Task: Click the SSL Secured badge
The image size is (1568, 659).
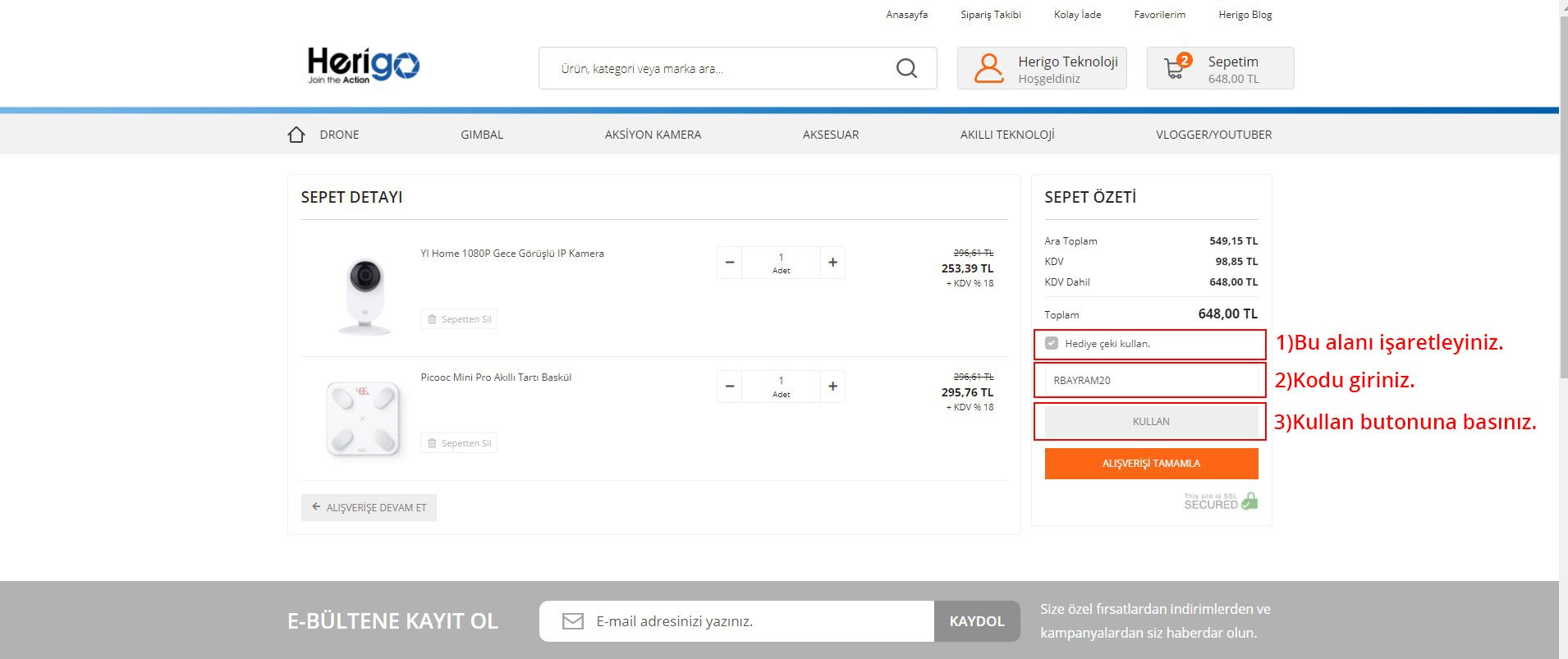Action: (x=1221, y=501)
